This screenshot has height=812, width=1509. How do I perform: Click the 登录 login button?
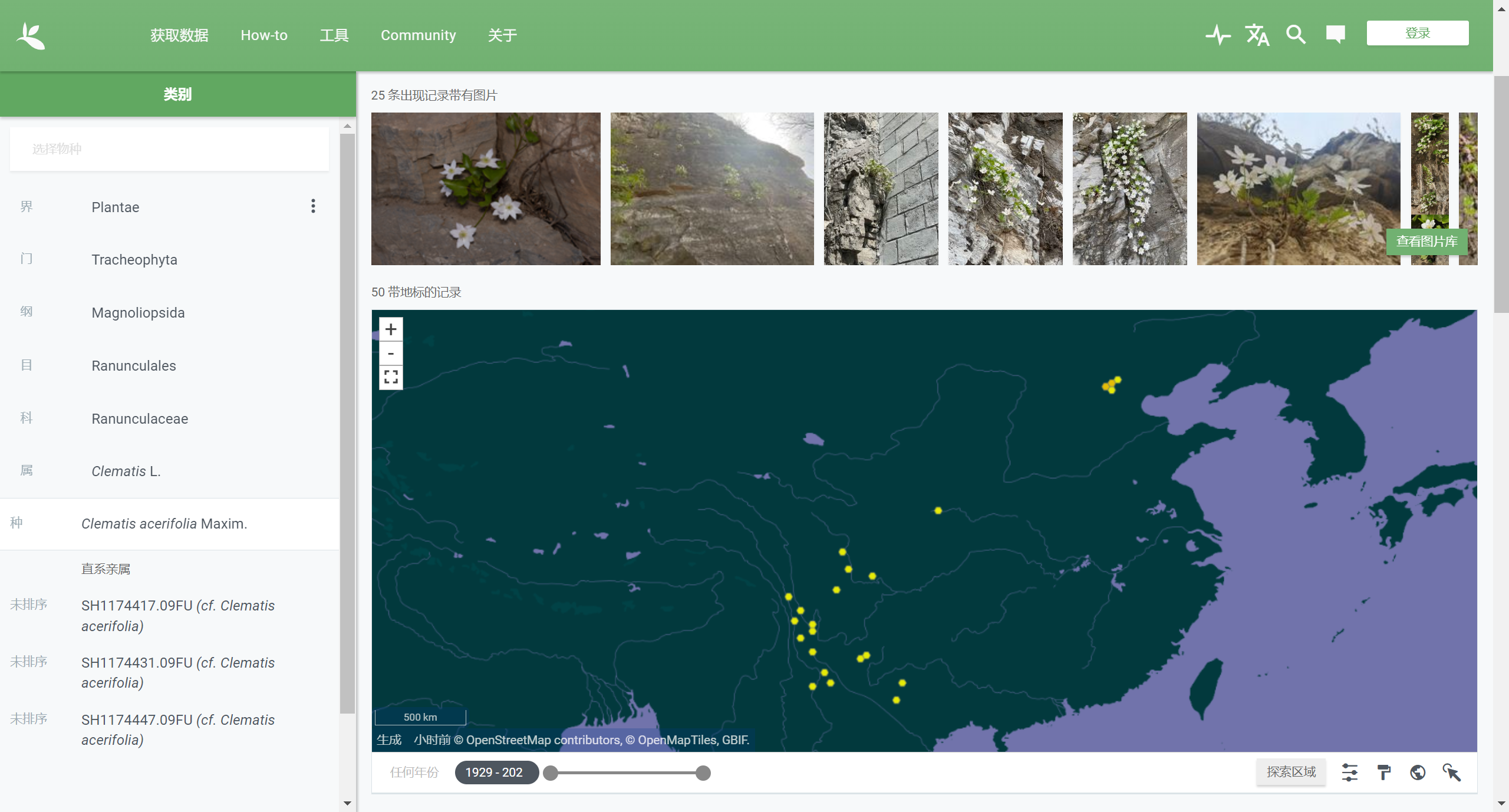(1417, 33)
